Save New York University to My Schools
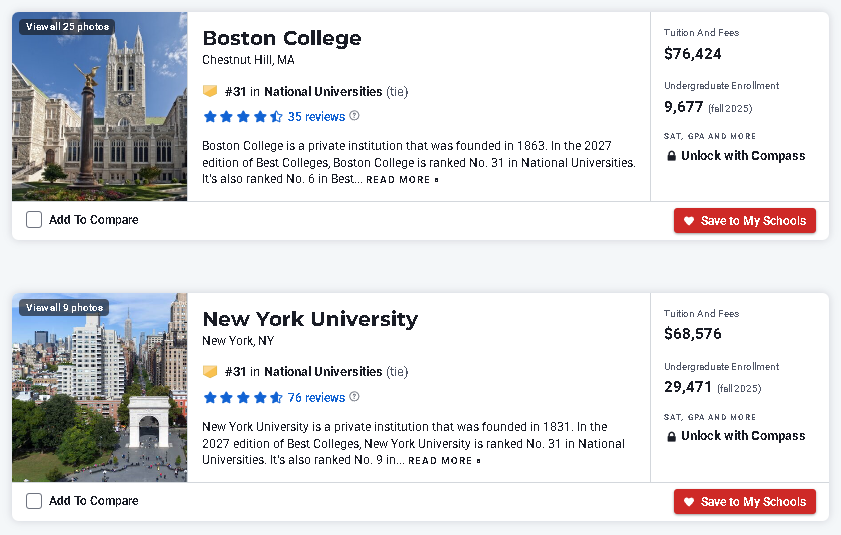The height and width of the screenshot is (535, 841). [x=744, y=502]
